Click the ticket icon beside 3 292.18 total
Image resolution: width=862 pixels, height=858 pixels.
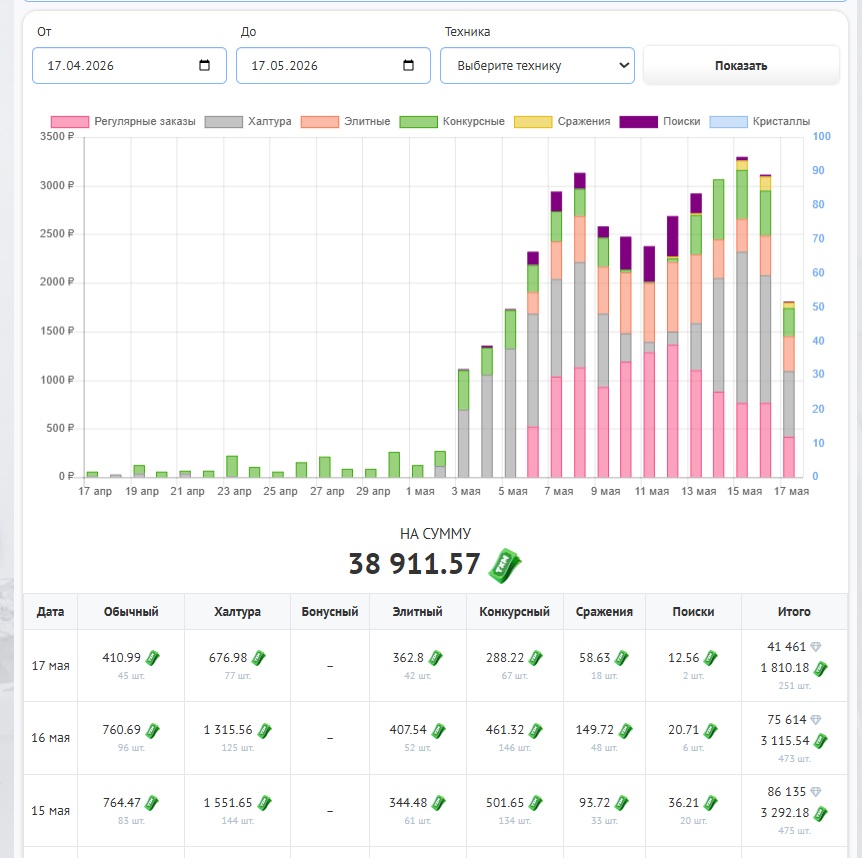820,813
